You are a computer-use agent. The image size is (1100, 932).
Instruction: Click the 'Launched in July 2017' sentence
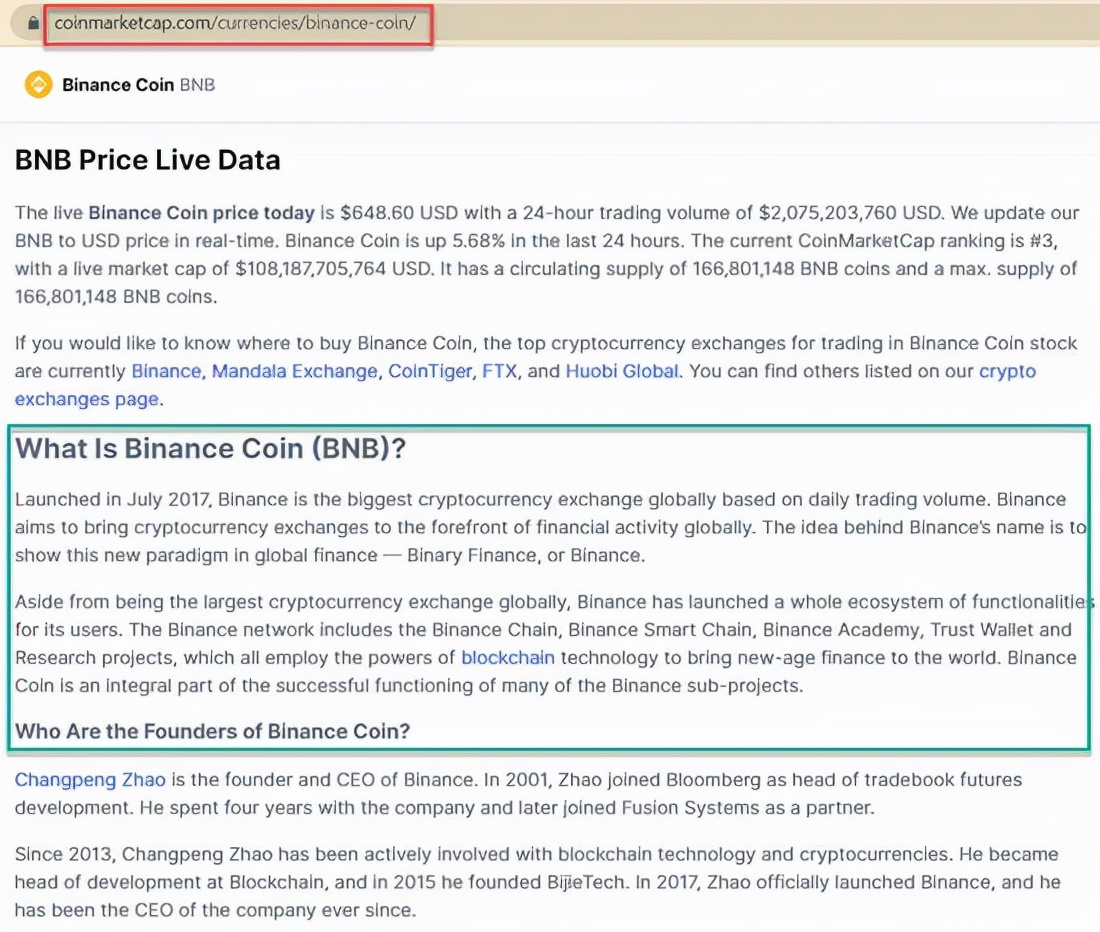pos(503,499)
